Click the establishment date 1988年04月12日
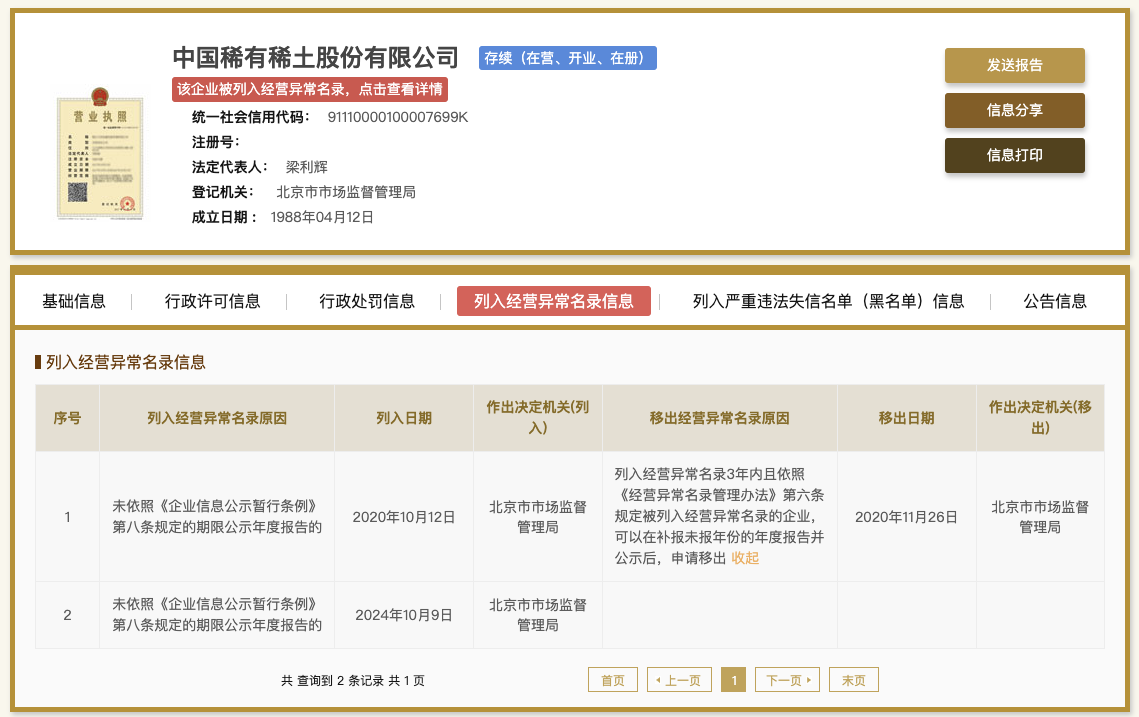This screenshot has width=1139, height=717. [x=322, y=217]
